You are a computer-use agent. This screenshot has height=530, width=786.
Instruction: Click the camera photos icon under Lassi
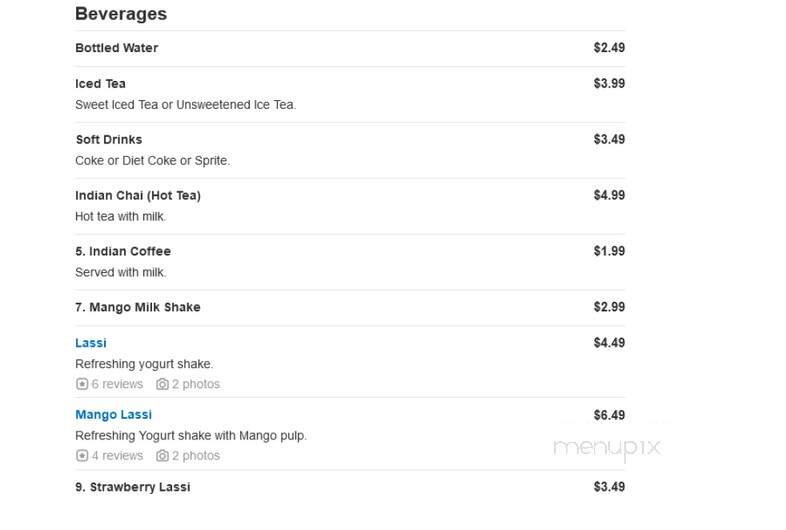162,384
